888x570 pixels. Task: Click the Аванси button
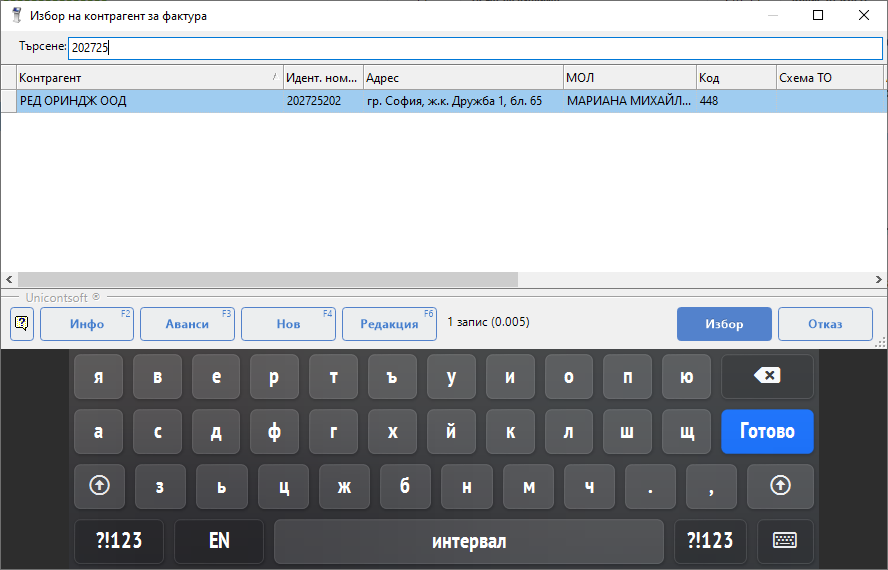tap(187, 324)
